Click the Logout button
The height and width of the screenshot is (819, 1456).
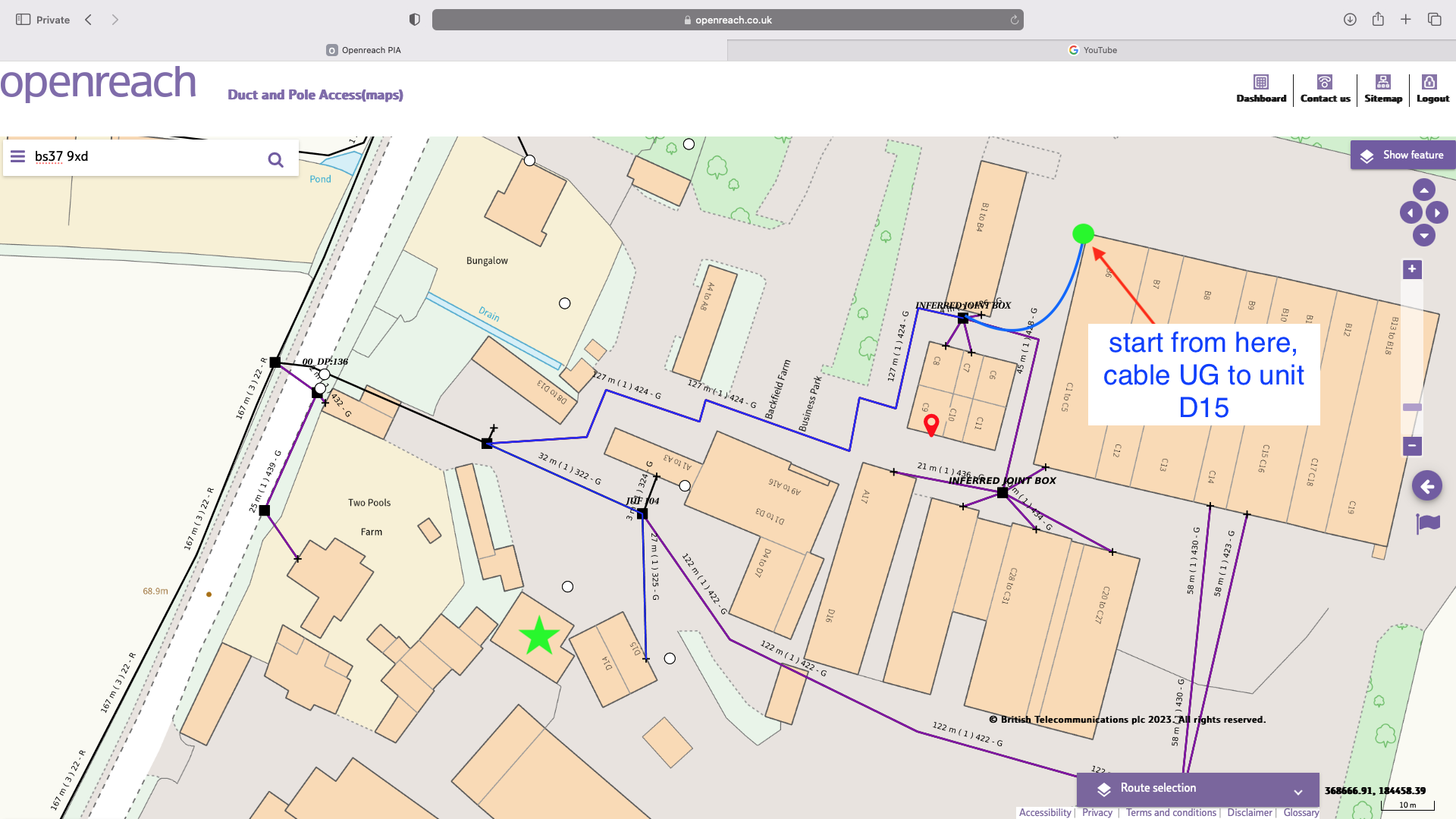[1432, 89]
